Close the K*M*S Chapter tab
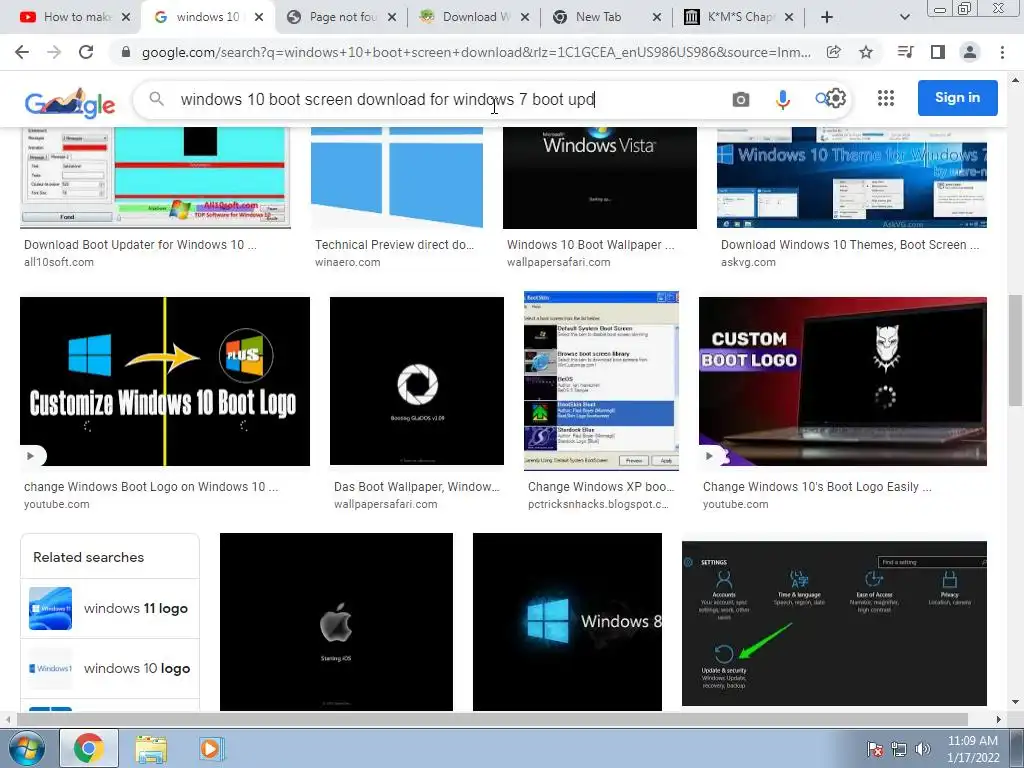1024x768 pixels. [789, 17]
